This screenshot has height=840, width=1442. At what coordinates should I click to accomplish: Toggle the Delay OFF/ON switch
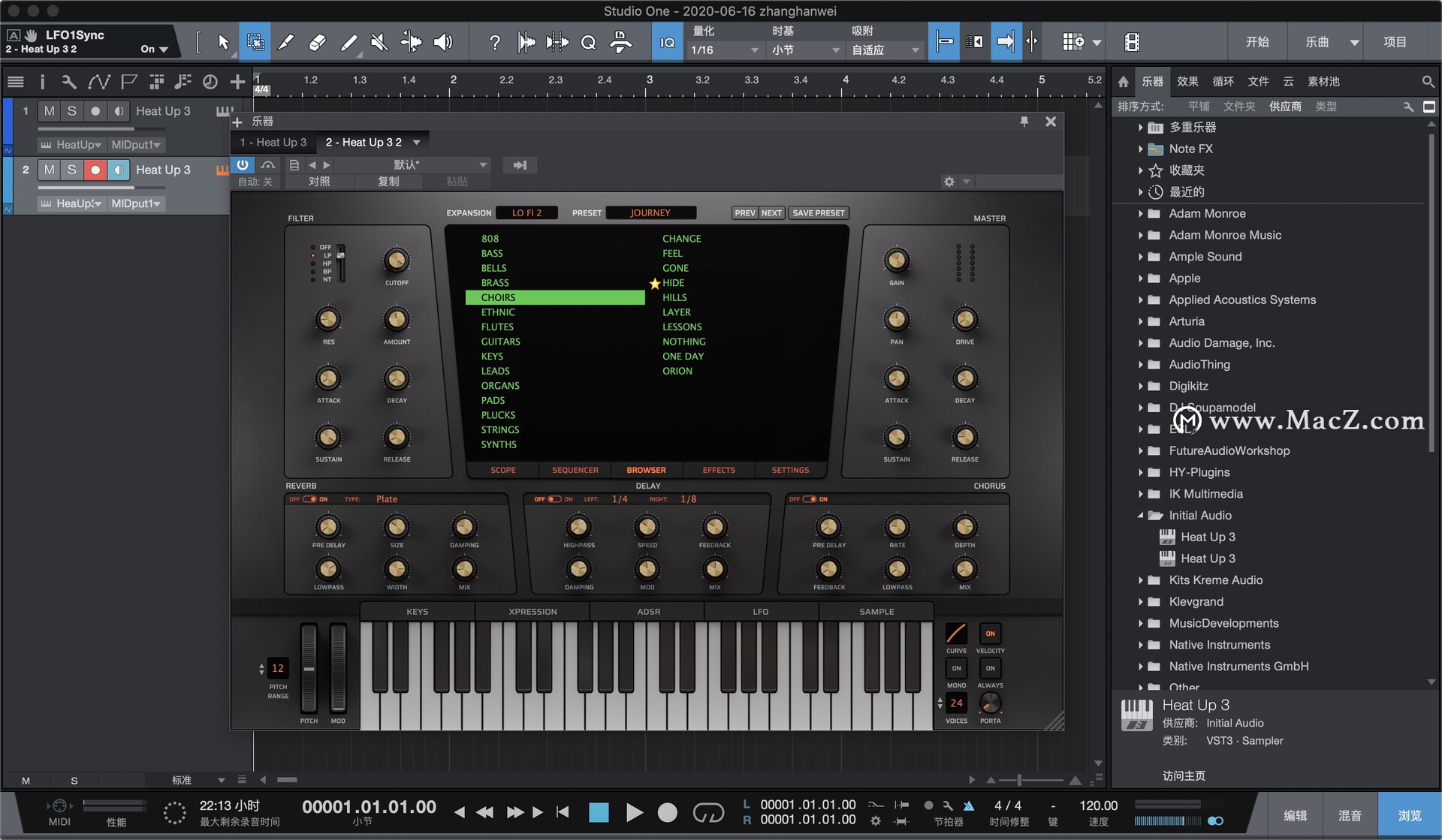[x=554, y=499]
